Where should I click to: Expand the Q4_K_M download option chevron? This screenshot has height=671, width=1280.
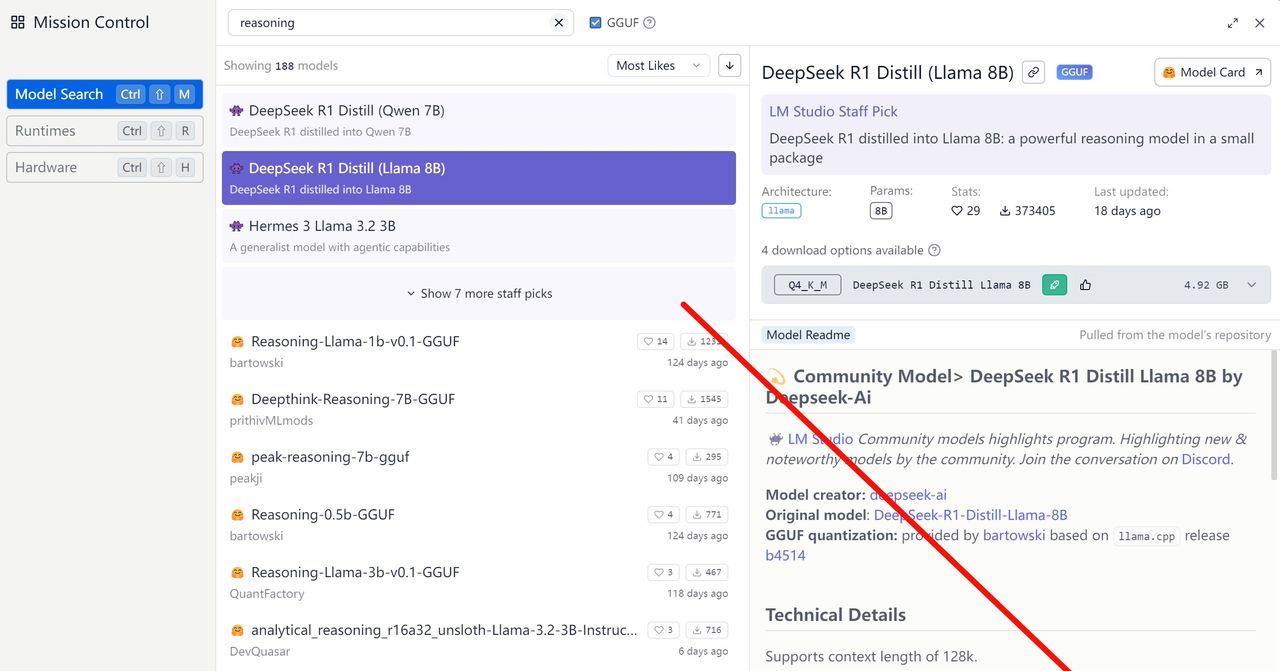[1251, 285]
